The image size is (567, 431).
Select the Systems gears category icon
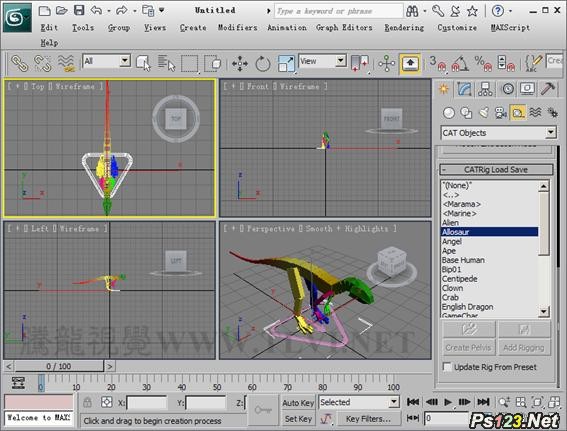[x=553, y=113]
